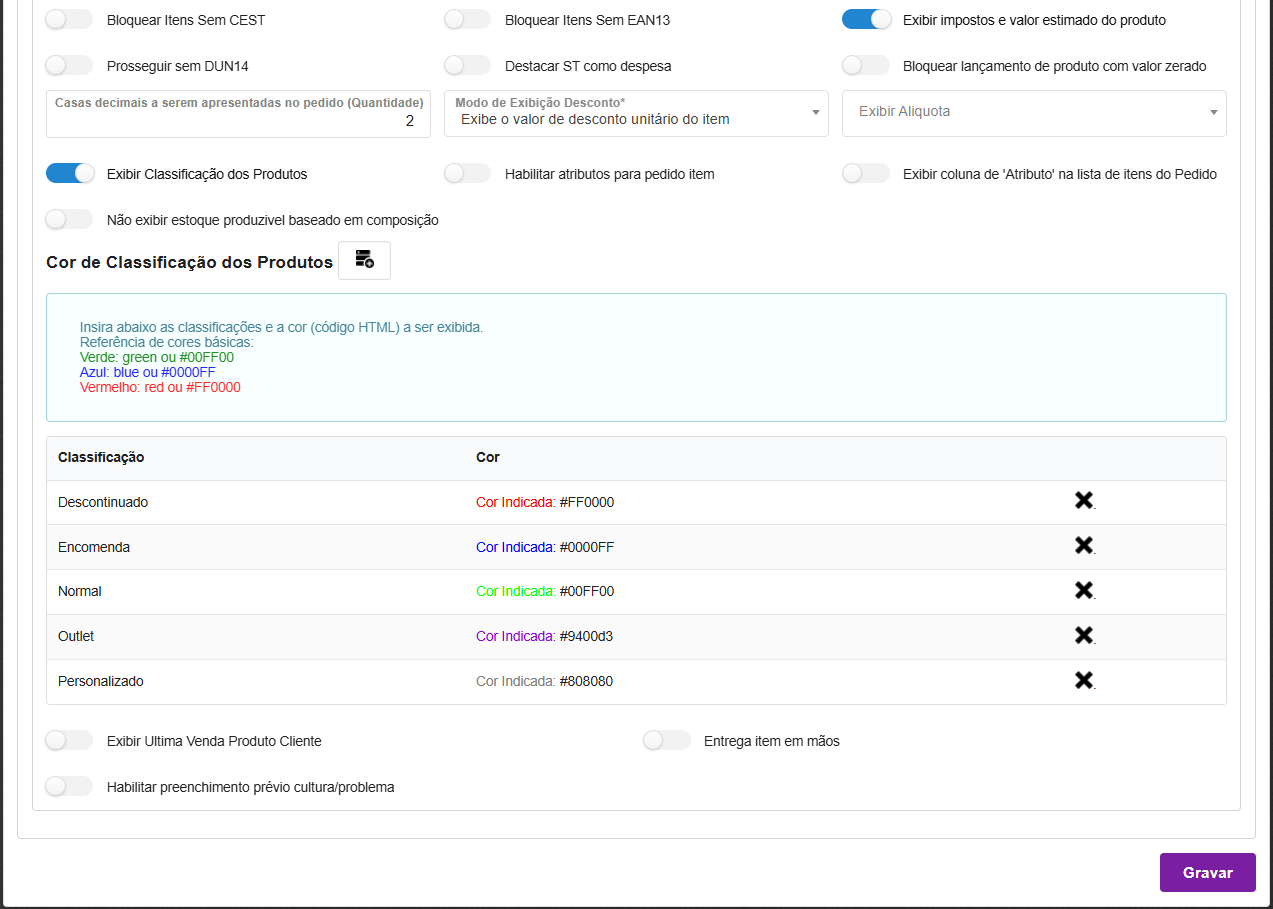Remove the Encomenda classification entry
The image size is (1273, 909).
click(x=1083, y=546)
